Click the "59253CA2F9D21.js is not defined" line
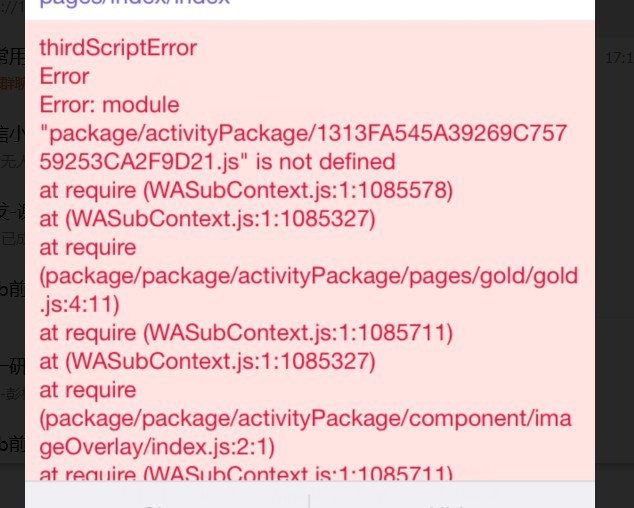634x508 pixels. [217, 162]
